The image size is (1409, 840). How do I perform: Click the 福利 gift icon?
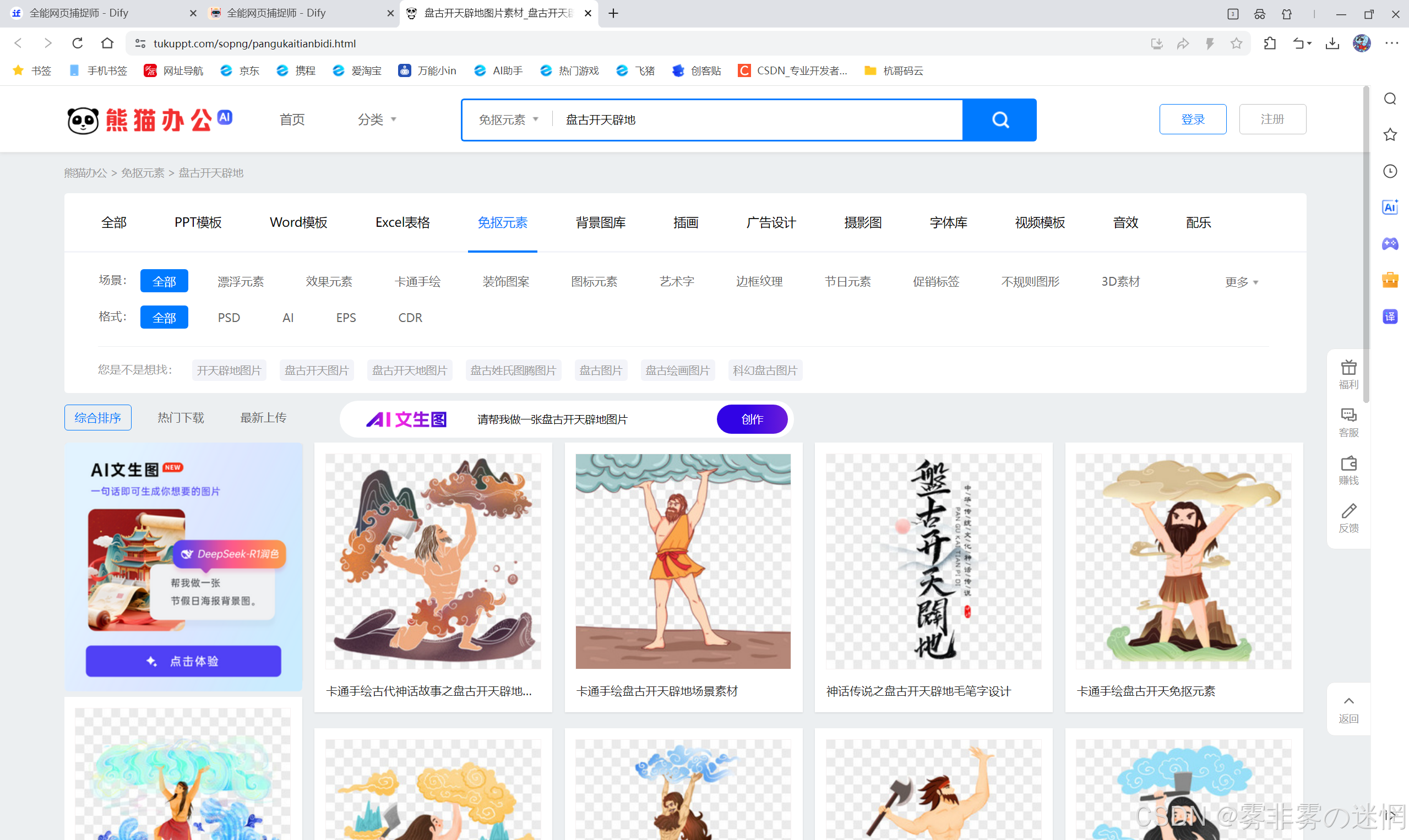pos(1348,374)
